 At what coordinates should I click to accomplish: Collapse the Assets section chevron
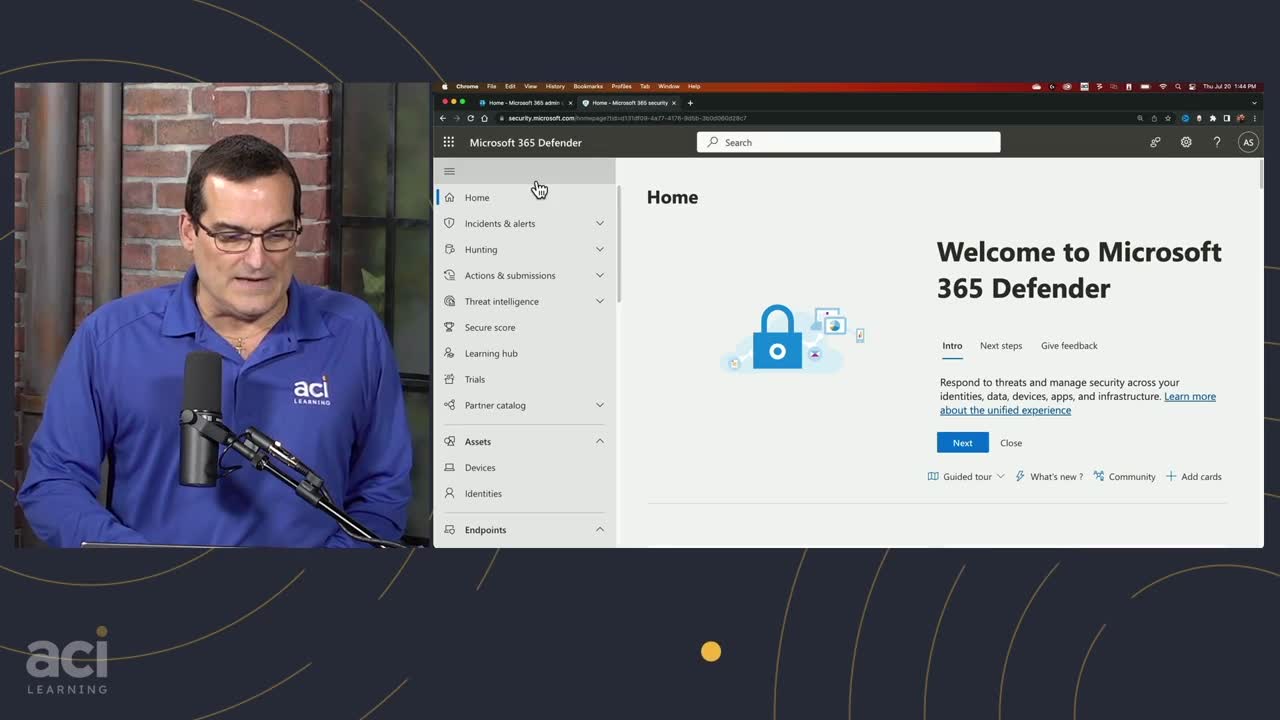tap(600, 441)
